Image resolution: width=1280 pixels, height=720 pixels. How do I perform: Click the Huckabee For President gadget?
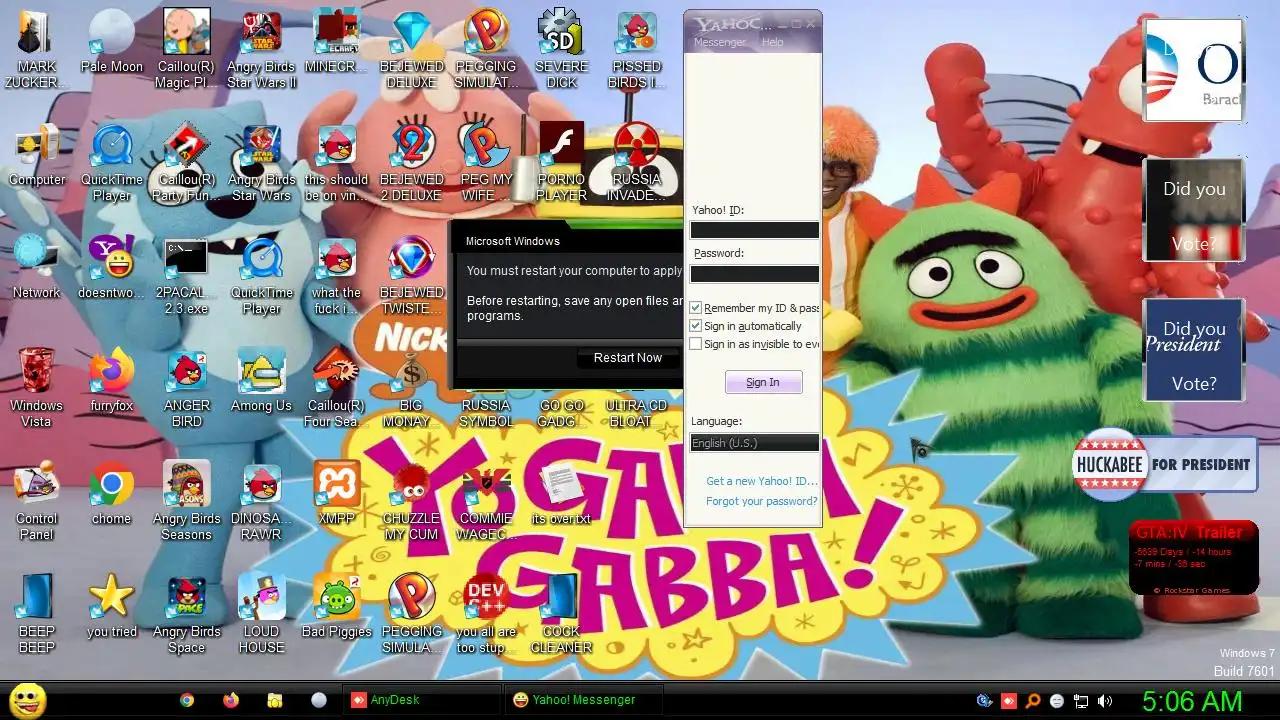click(1164, 464)
